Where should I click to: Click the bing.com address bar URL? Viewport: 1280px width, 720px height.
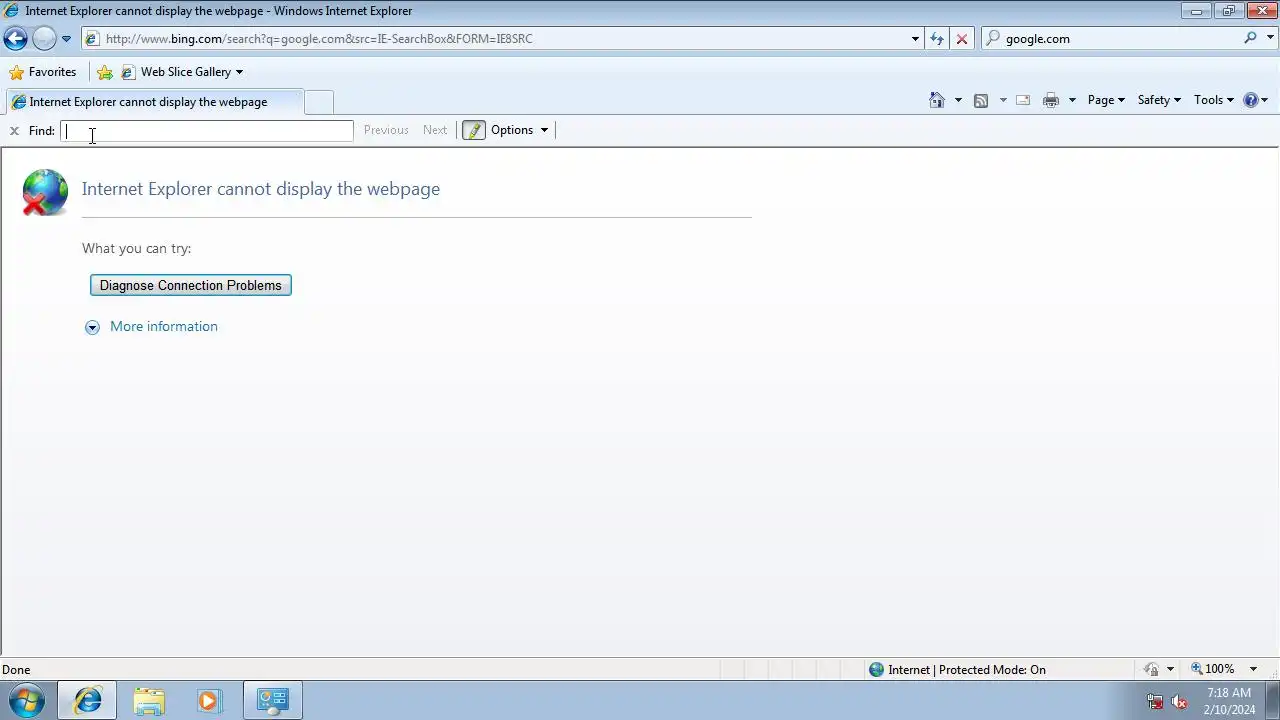[x=319, y=39]
